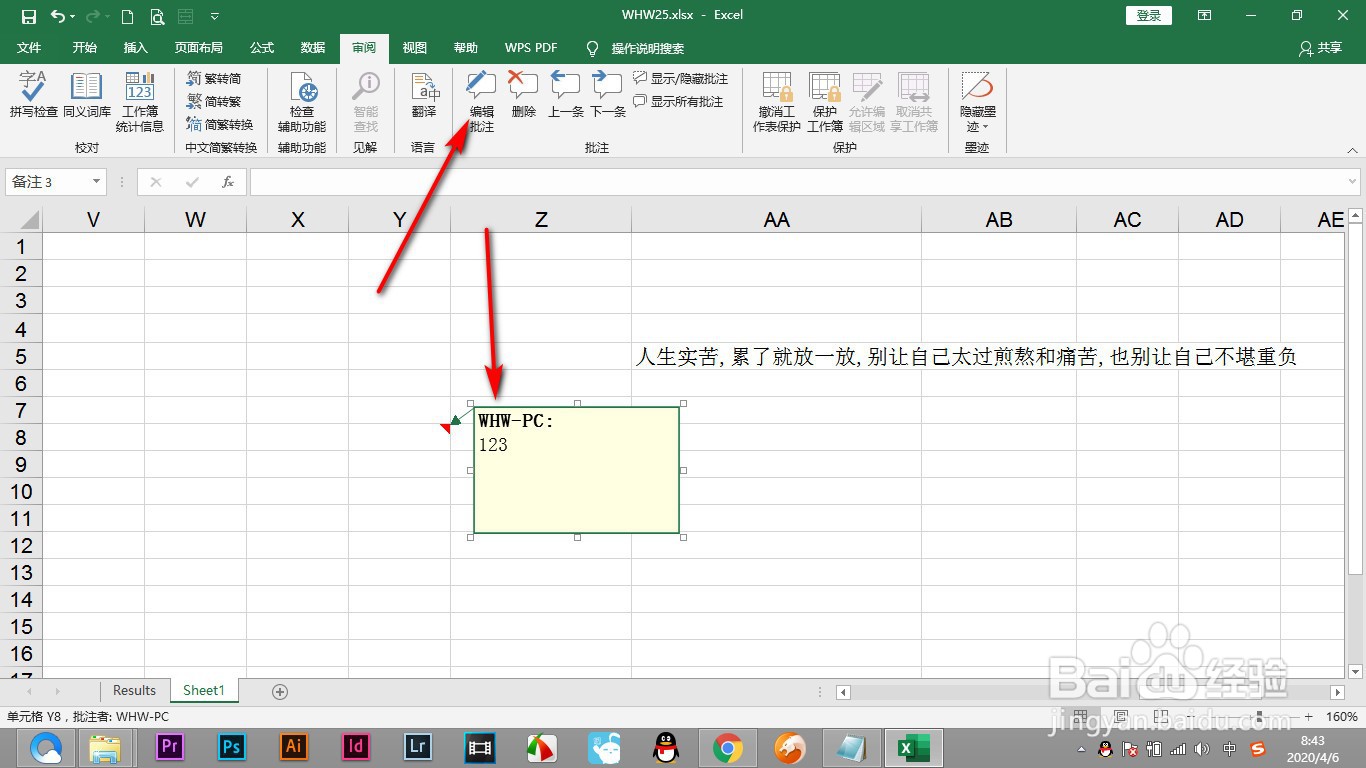Click the 登录 sign-in button

[x=1149, y=15]
